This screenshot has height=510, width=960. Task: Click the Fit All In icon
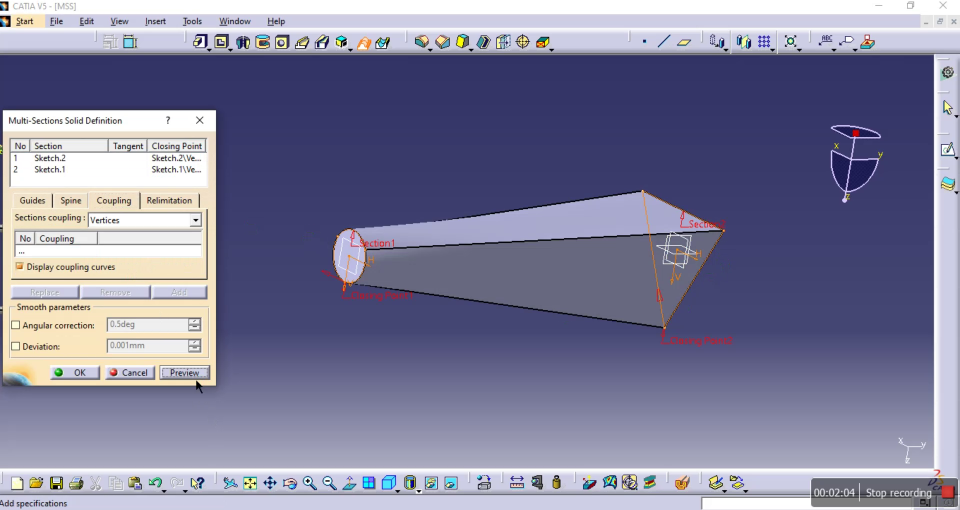pos(250,484)
